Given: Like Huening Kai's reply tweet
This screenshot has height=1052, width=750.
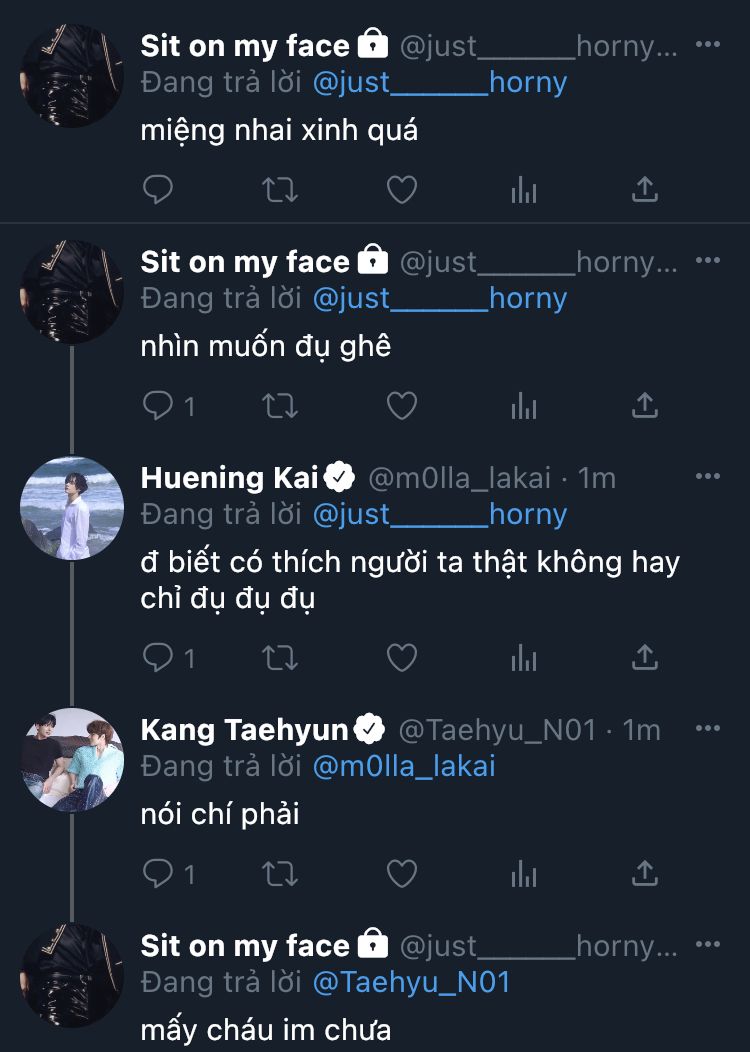Looking at the screenshot, I should pyautogui.click(x=401, y=657).
